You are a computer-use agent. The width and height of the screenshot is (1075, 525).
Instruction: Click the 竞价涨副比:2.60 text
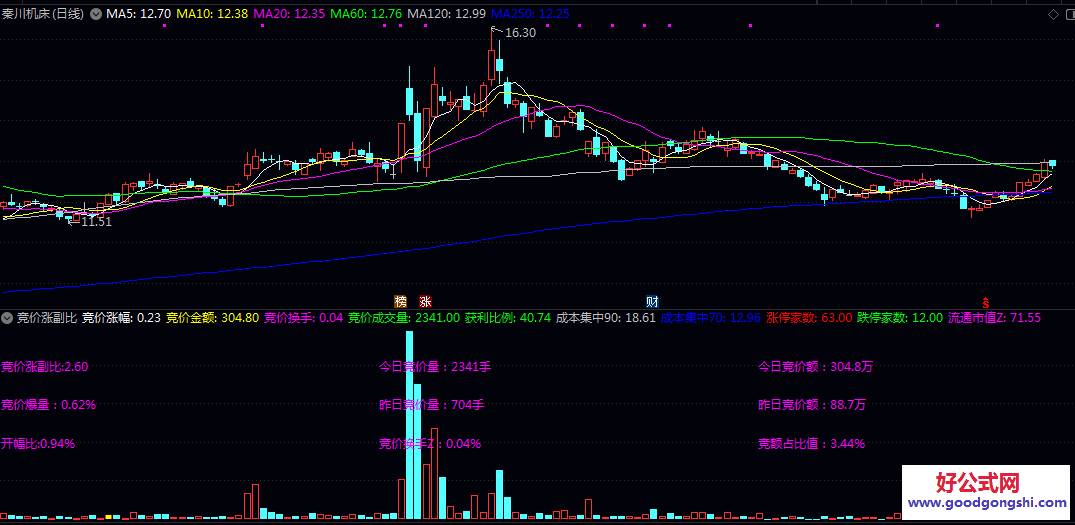point(45,367)
